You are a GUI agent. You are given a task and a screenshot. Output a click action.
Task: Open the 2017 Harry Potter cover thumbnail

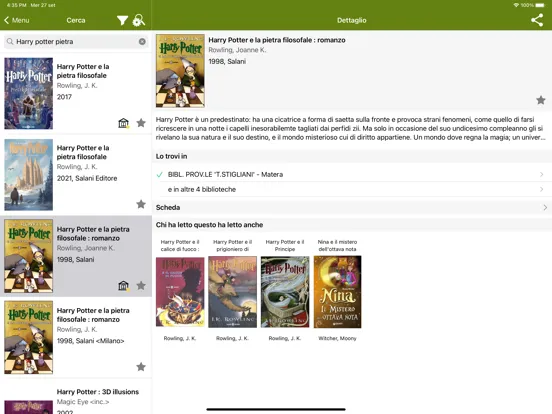click(x=29, y=93)
